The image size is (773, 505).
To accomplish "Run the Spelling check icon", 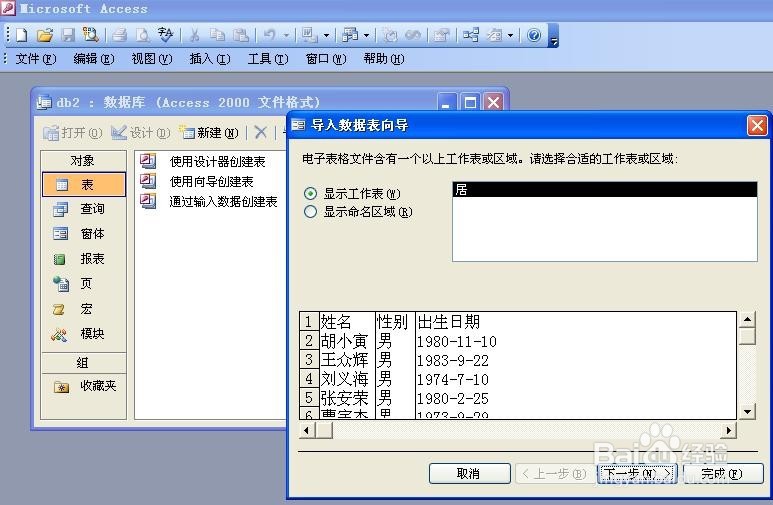I will [x=165, y=35].
